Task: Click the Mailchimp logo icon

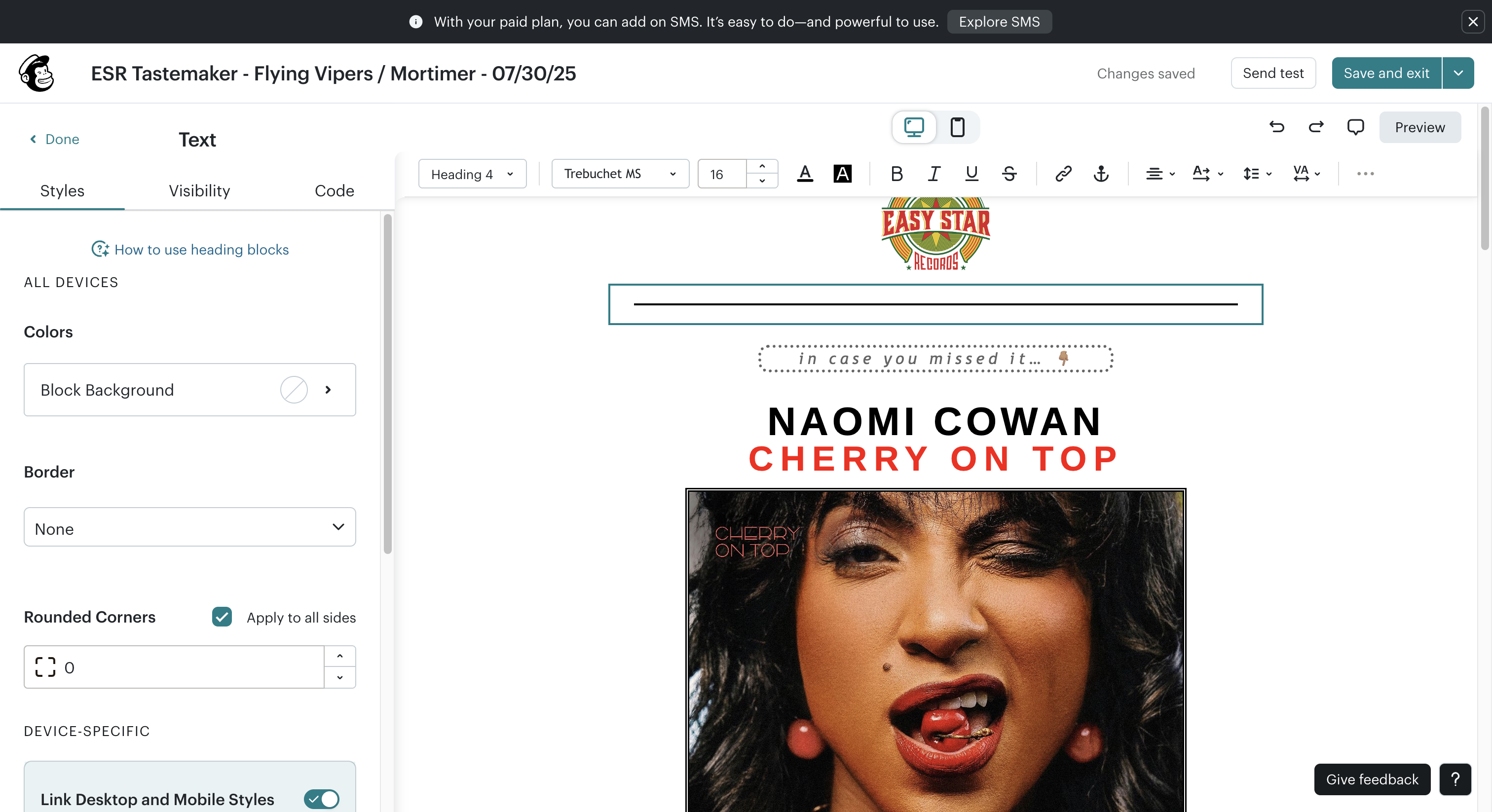Action: tap(37, 73)
